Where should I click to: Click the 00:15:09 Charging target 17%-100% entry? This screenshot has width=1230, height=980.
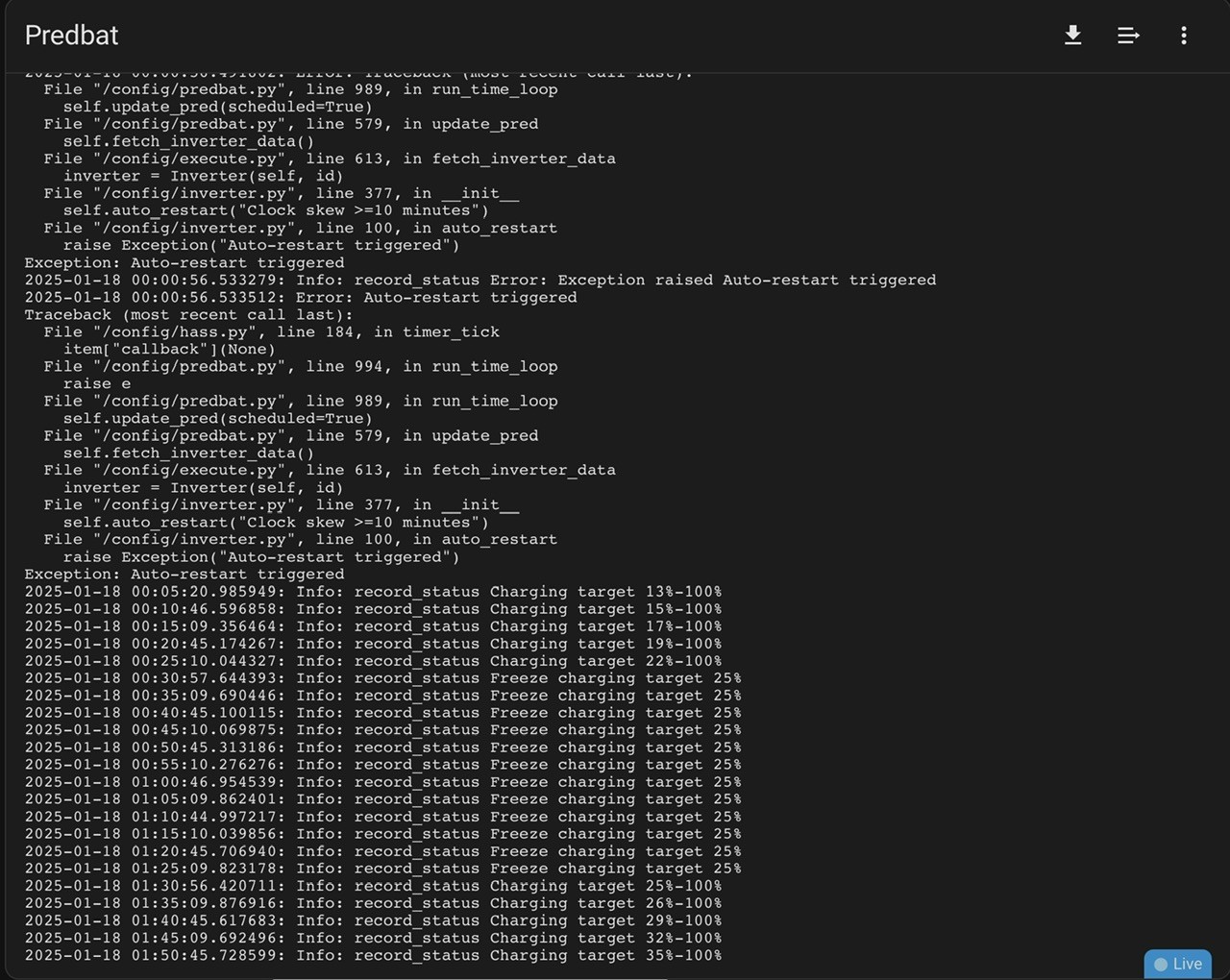point(373,626)
